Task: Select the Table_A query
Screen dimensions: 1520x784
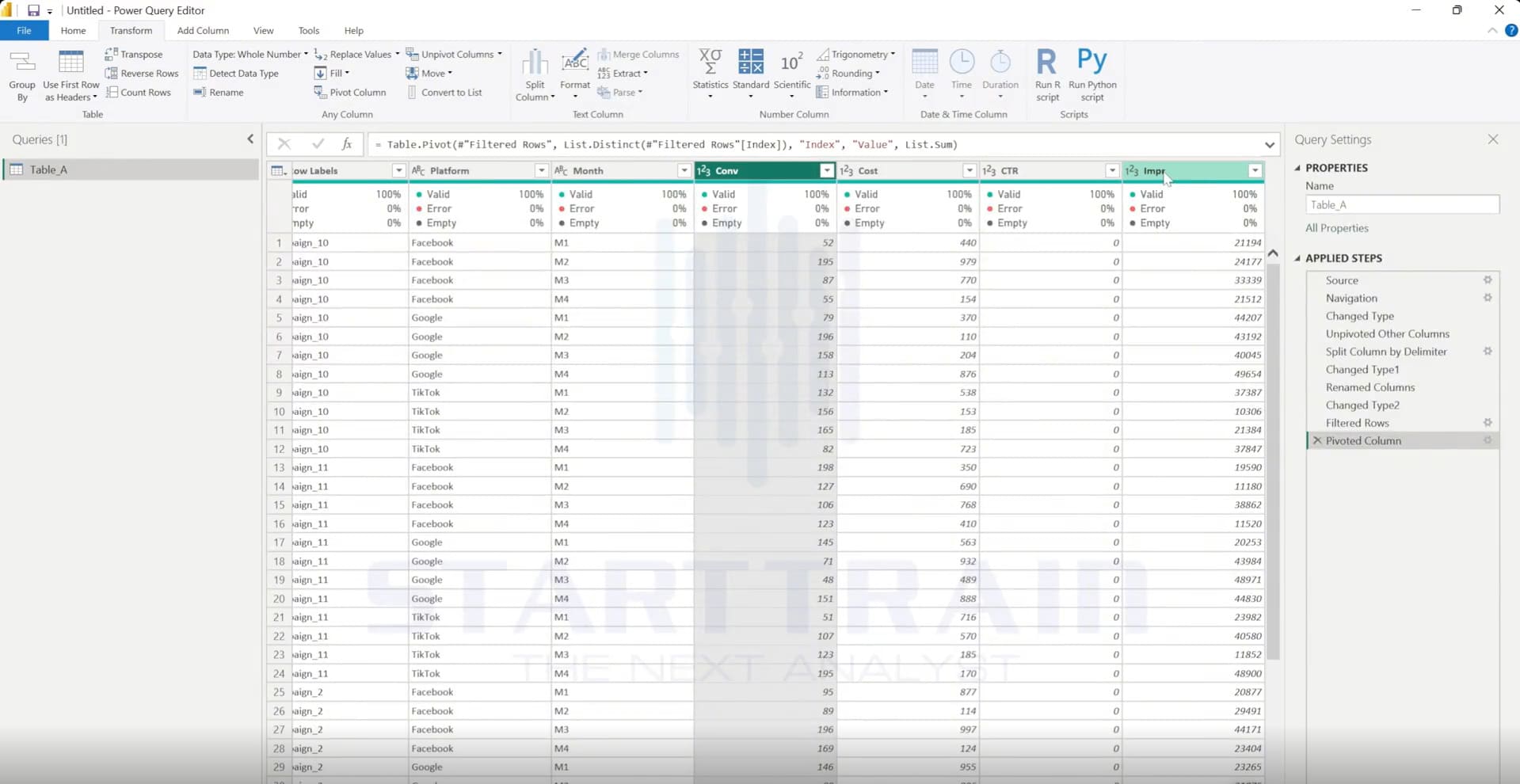Action: 131,169
